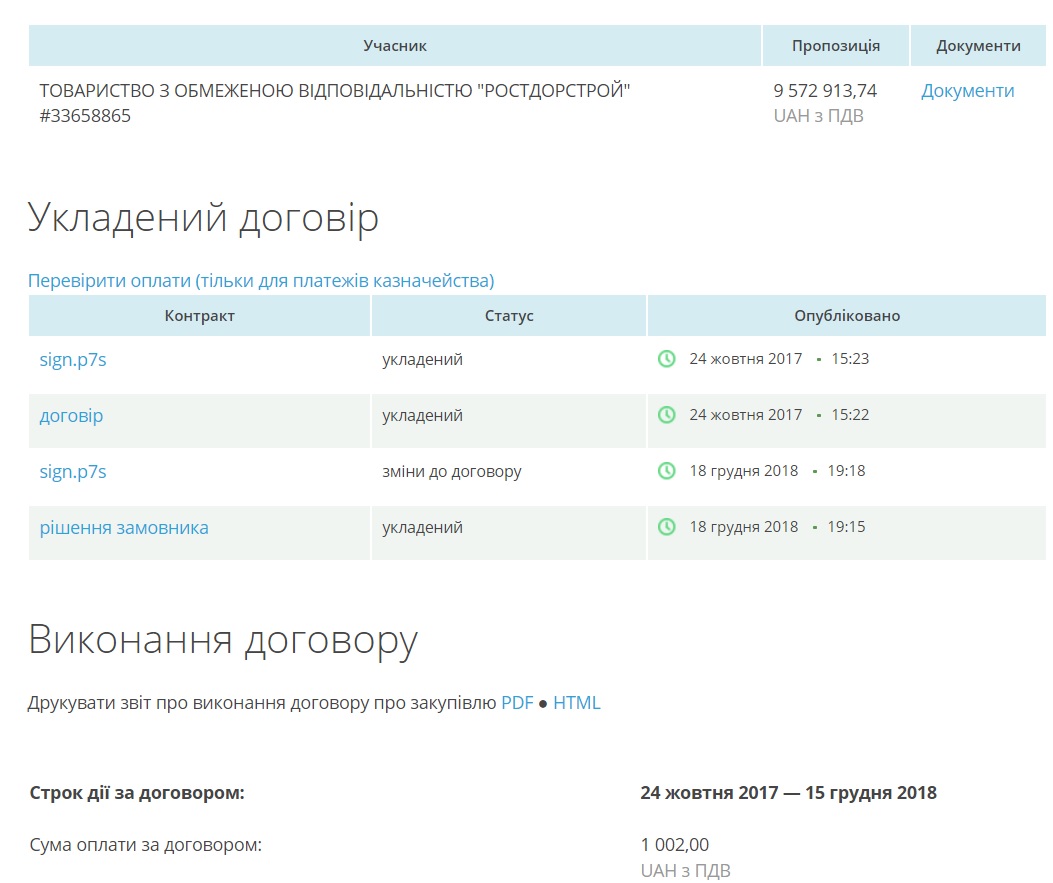The height and width of the screenshot is (883, 1053).
Task: Open the договір contract file link
Action: pos(71,416)
